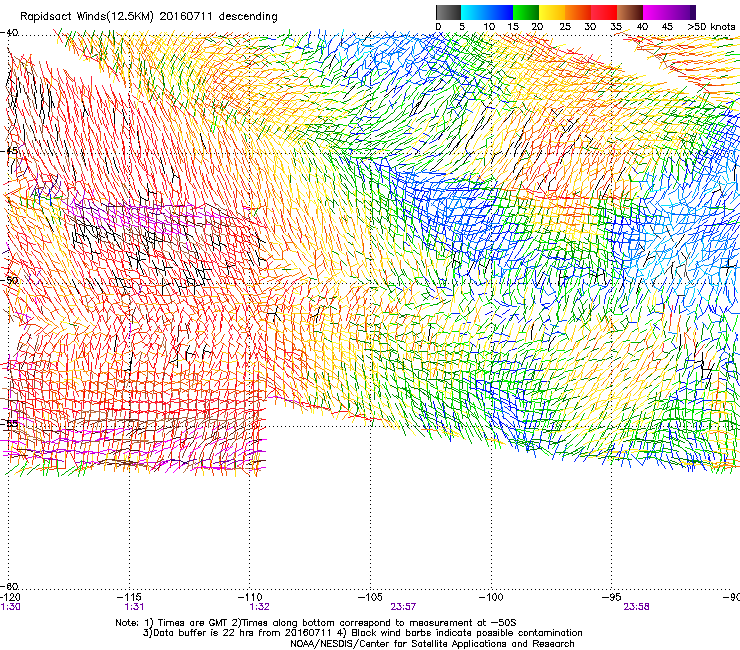
Task: Click the '-55' latitude axis label
Action: click(x=9, y=423)
